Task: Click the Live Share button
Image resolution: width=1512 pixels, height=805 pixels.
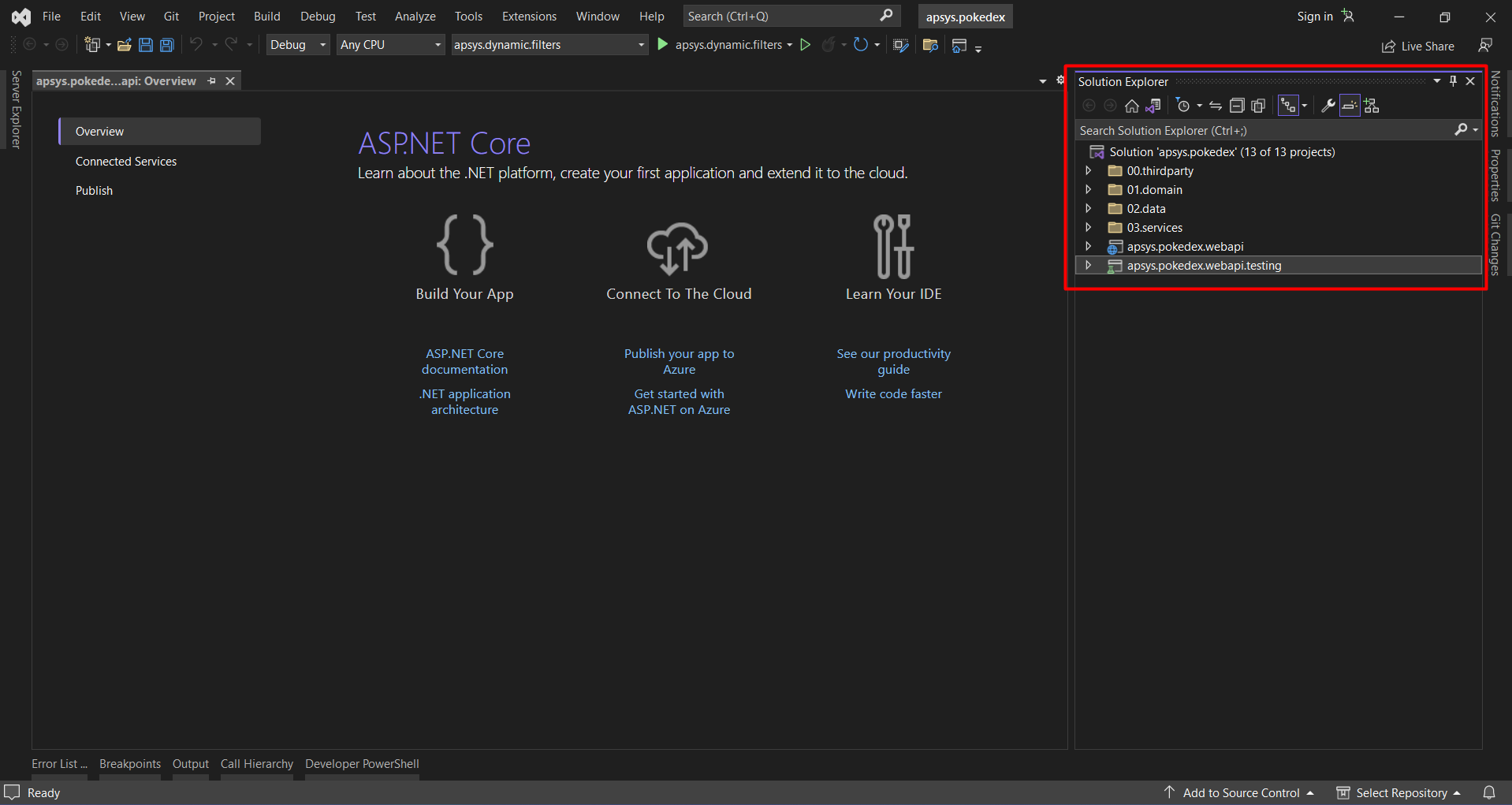Action: pos(1417,46)
